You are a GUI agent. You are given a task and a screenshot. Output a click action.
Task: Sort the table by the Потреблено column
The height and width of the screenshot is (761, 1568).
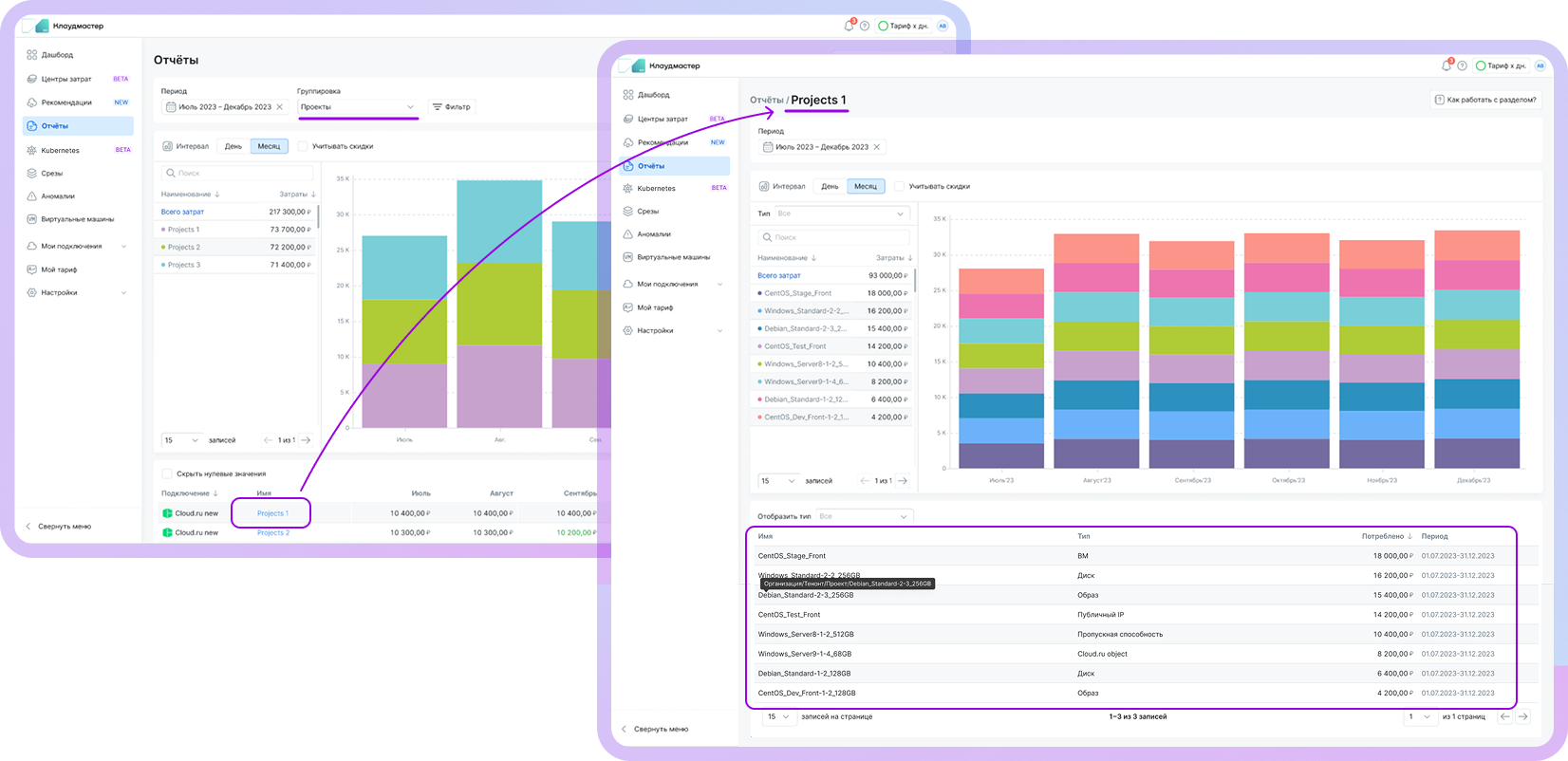pyautogui.click(x=1387, y=536)
